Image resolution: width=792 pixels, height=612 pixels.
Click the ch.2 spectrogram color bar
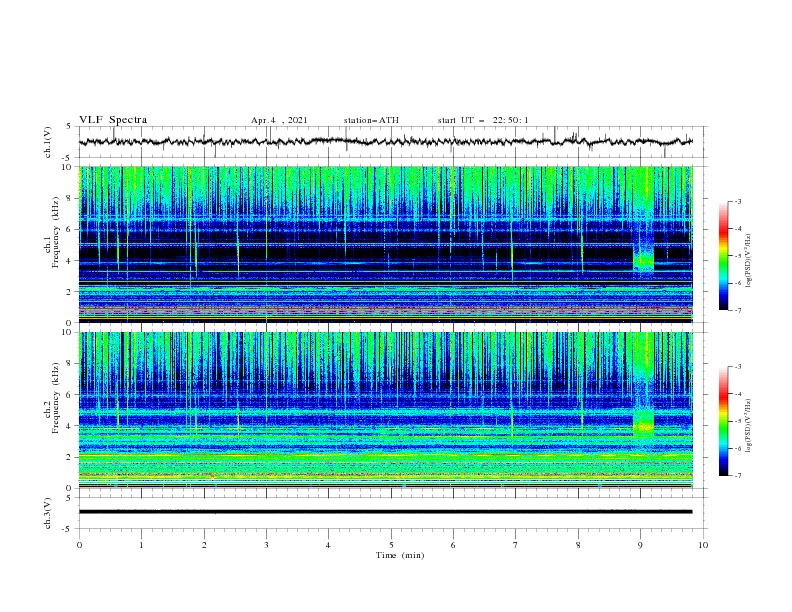[x=724, y=421]
